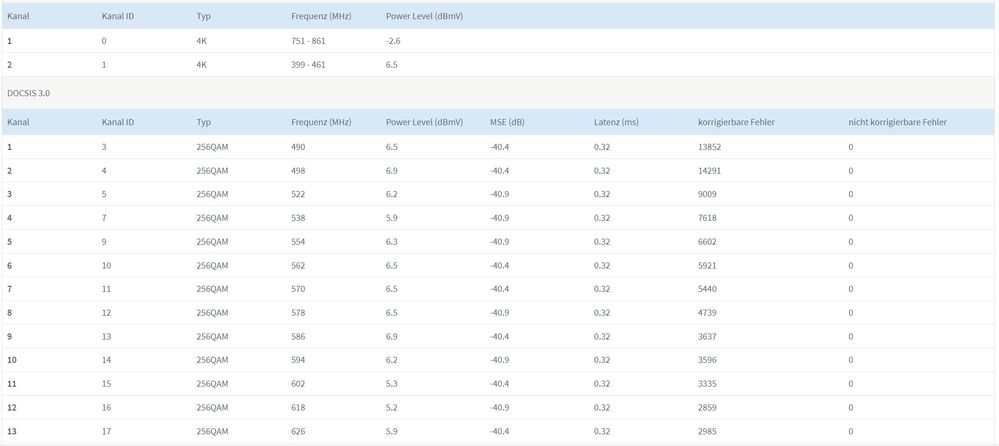The image size is (999, 446).
Task: Select frequency '578'
Action: (298, 312)
